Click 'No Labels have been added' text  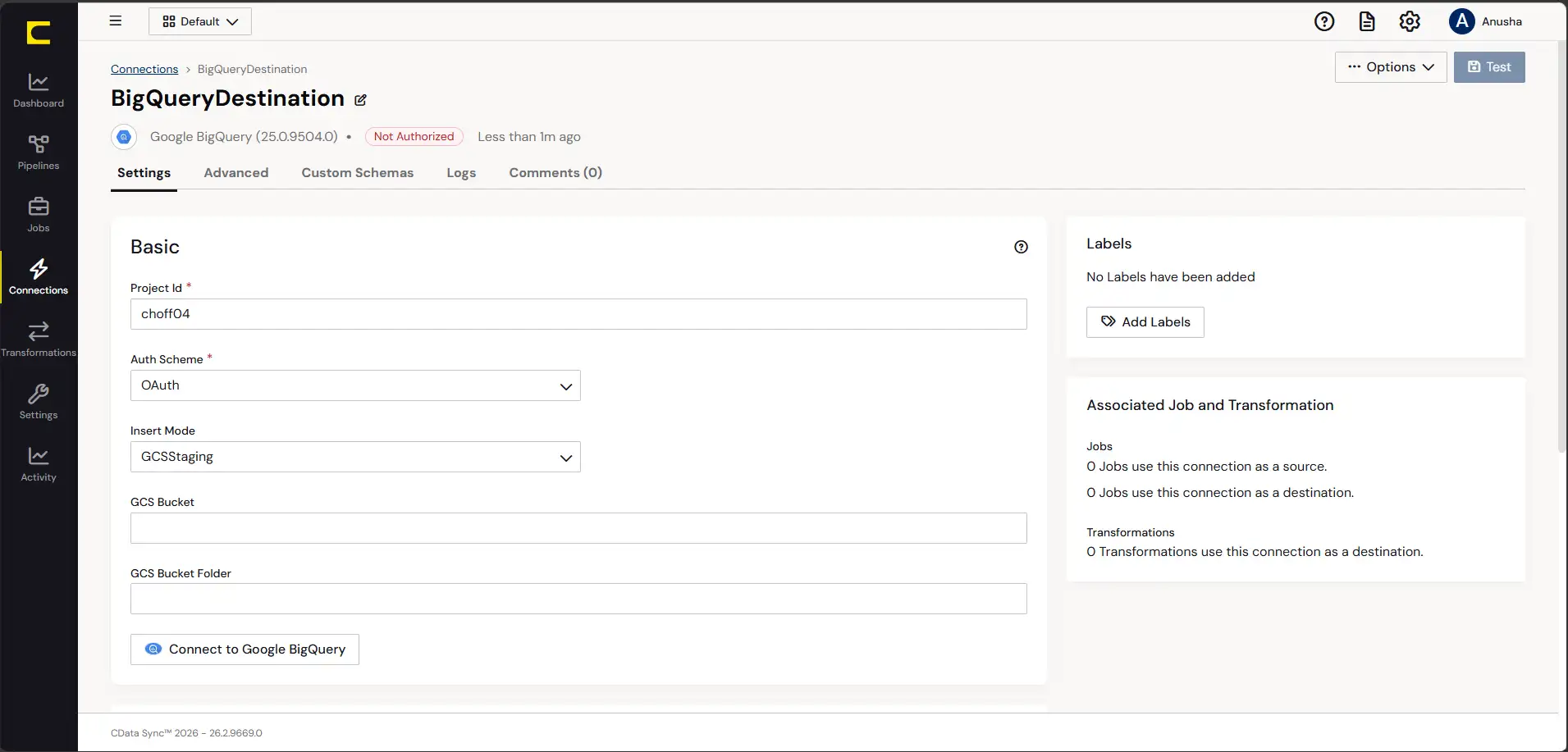1171,277
